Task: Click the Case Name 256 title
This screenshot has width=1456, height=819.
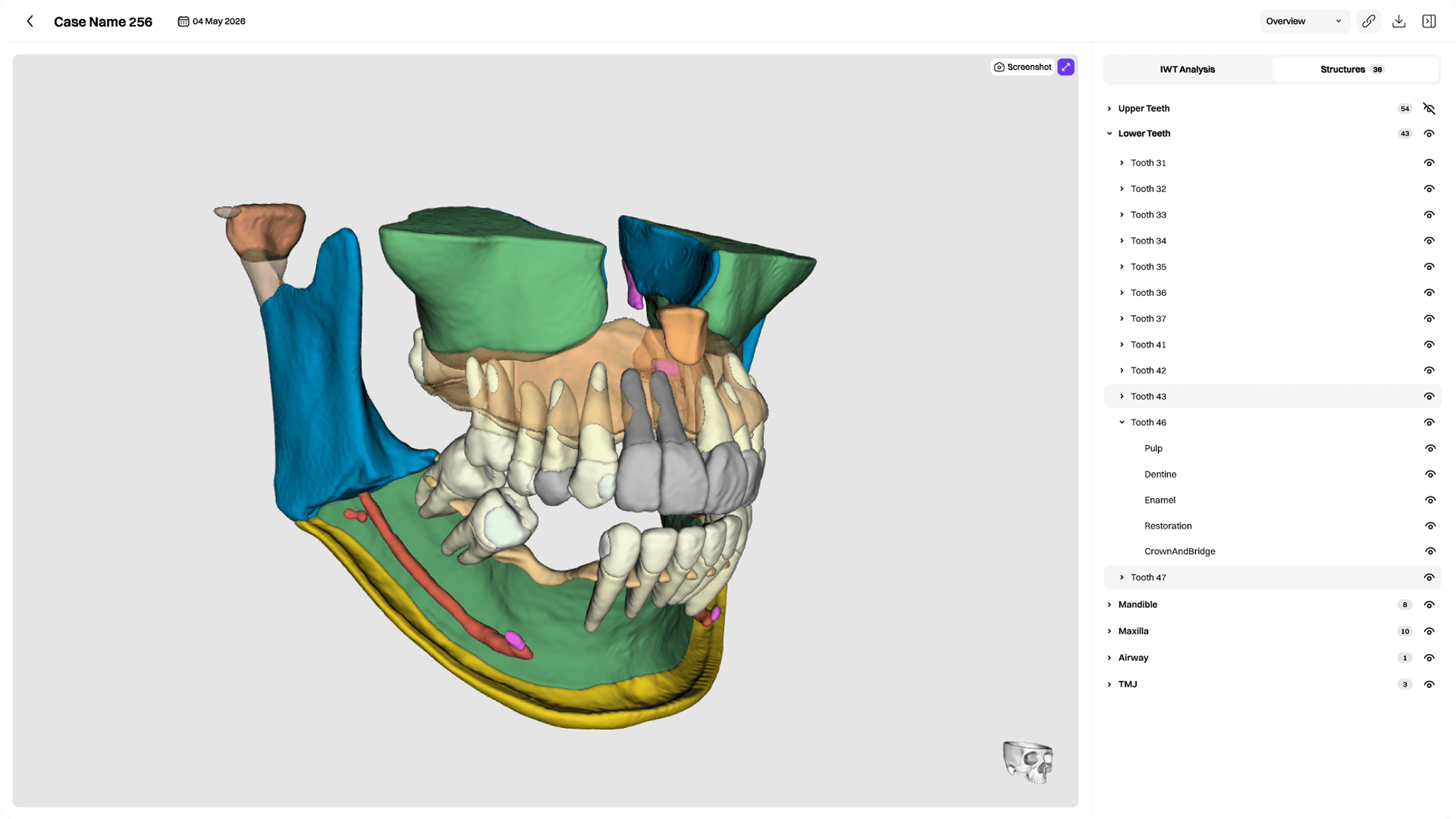Action: coord(103,22)
